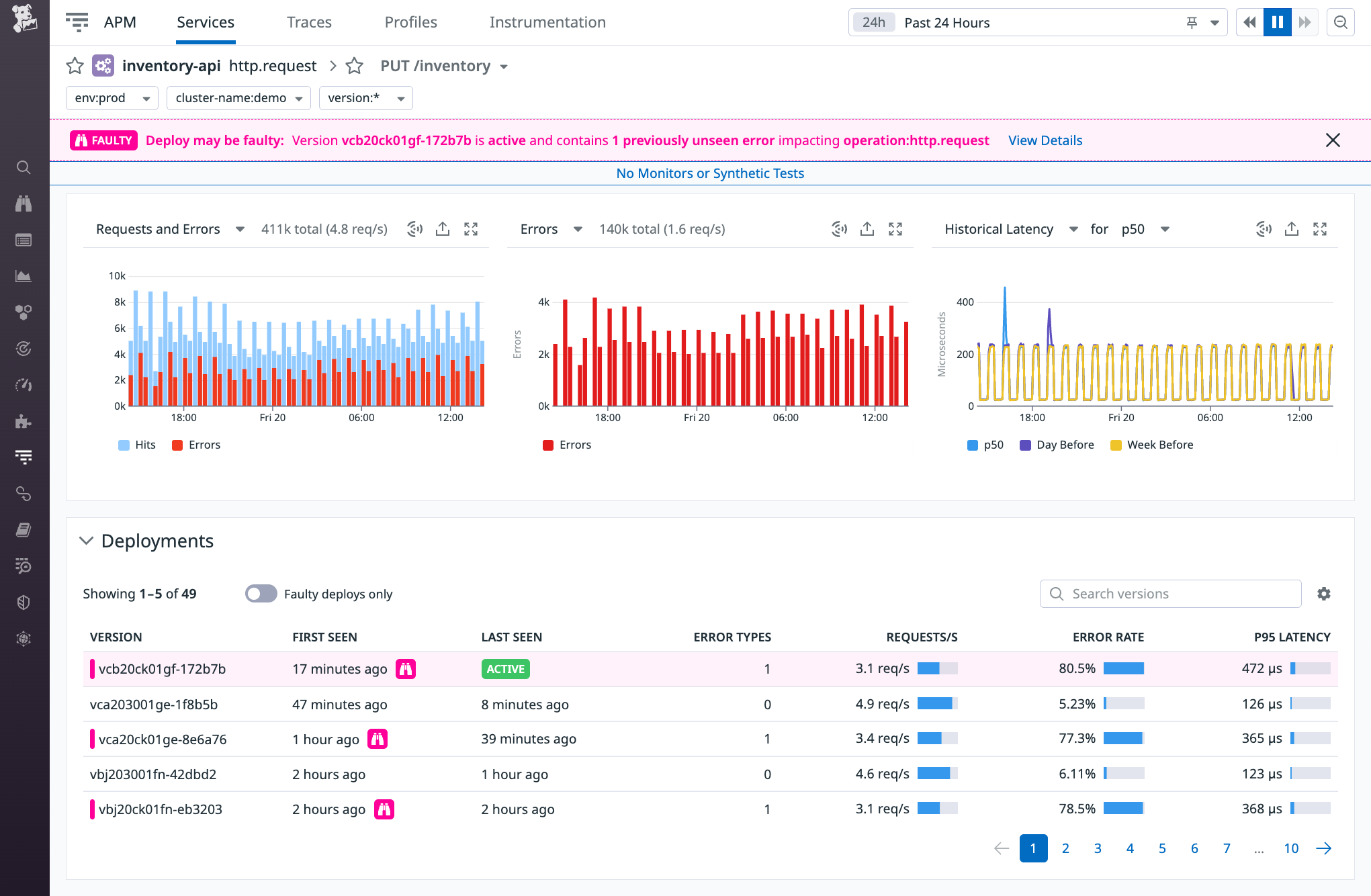Open Watchdog from the left sidebar
Screen dimensions: 1371x896
[24, 204]
